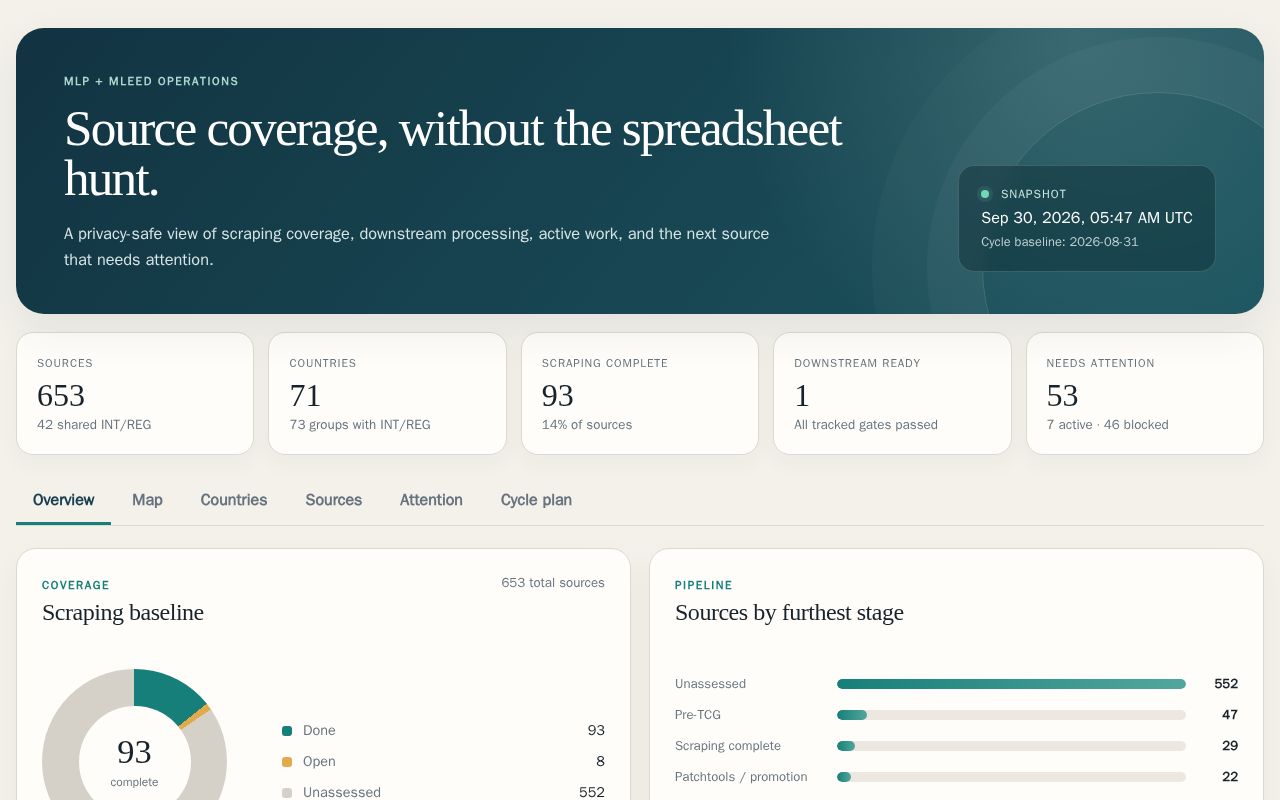The image size is (1280, 800).
Task: Click the donut chart center '93 complete'
Action: (x=134, y=761)
